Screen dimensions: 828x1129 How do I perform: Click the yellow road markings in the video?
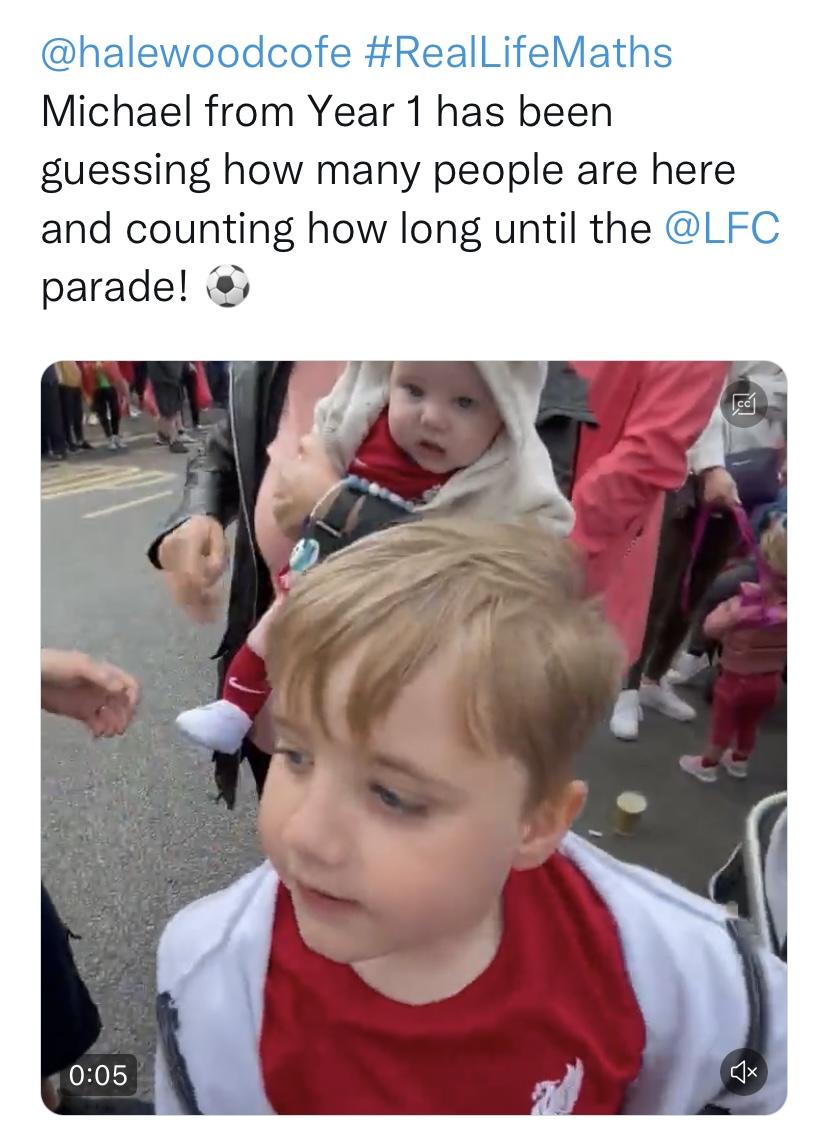tap(108, 488)
